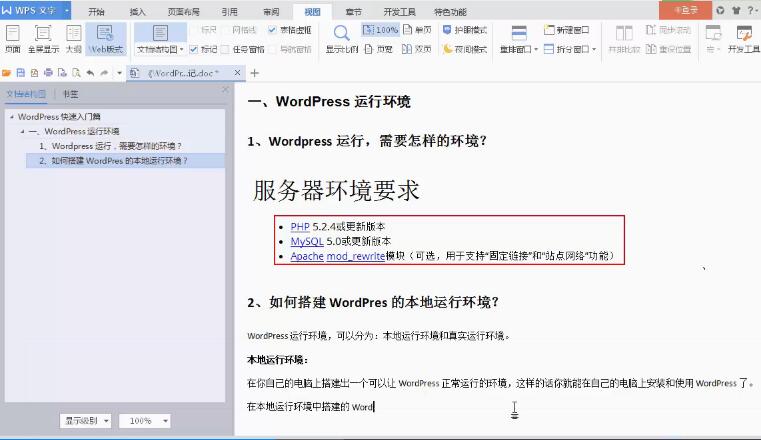Open a new window (新建窗口)
Image resolution: width=761 pixels, height=440 pixels.
pyautogui.click(x=566, y=30)
